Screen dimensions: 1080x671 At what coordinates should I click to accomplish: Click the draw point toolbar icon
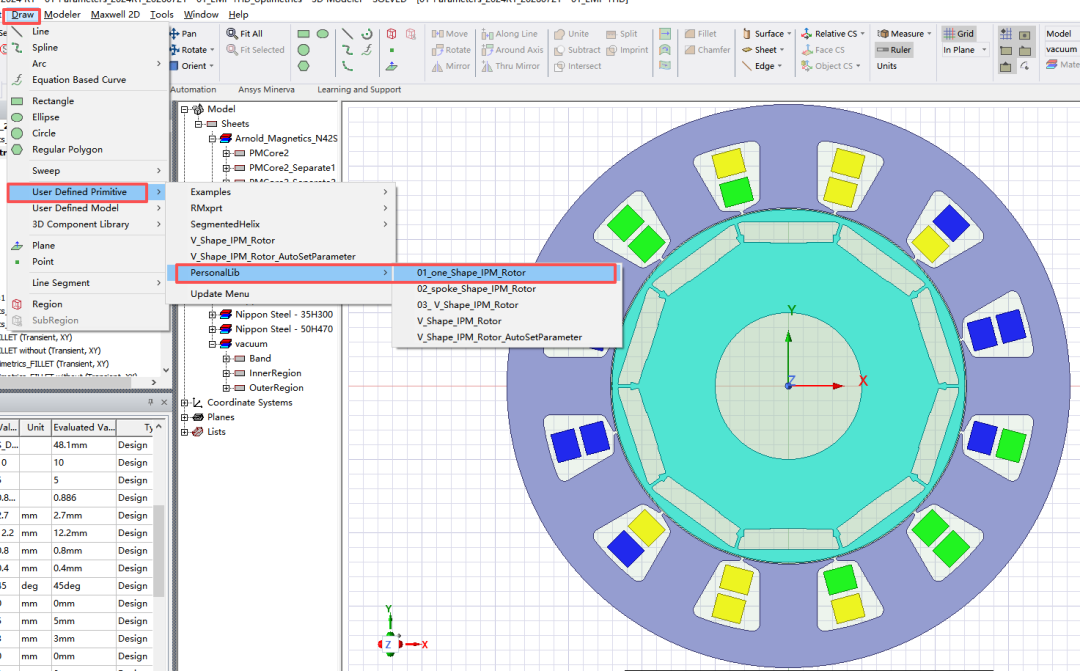pos(391,50)
